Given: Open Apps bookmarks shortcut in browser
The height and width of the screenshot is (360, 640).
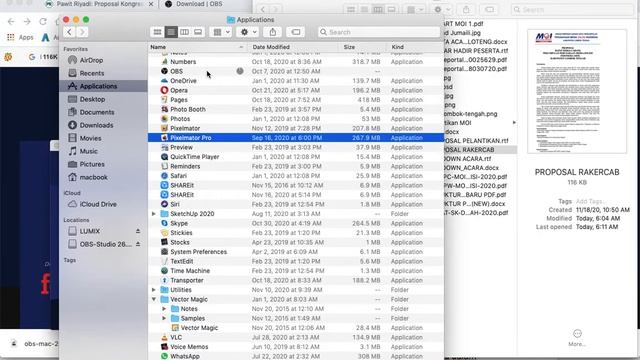Looking at the screenshot, I should coord(20,37).
